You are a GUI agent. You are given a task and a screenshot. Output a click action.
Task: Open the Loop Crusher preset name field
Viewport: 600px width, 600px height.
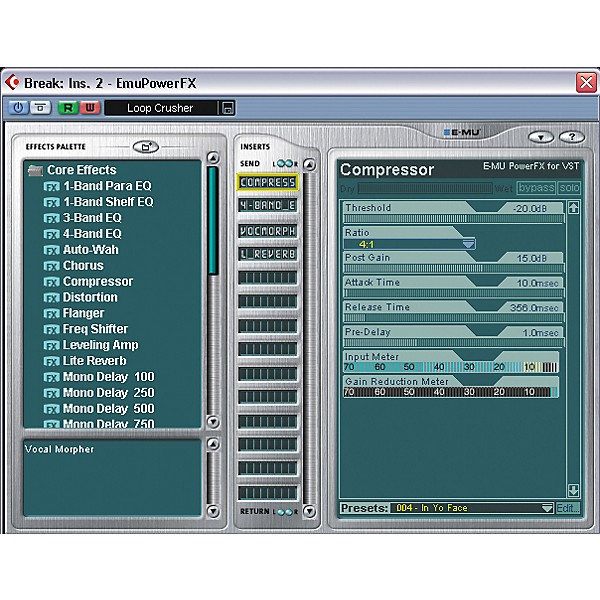coord(160,108)
